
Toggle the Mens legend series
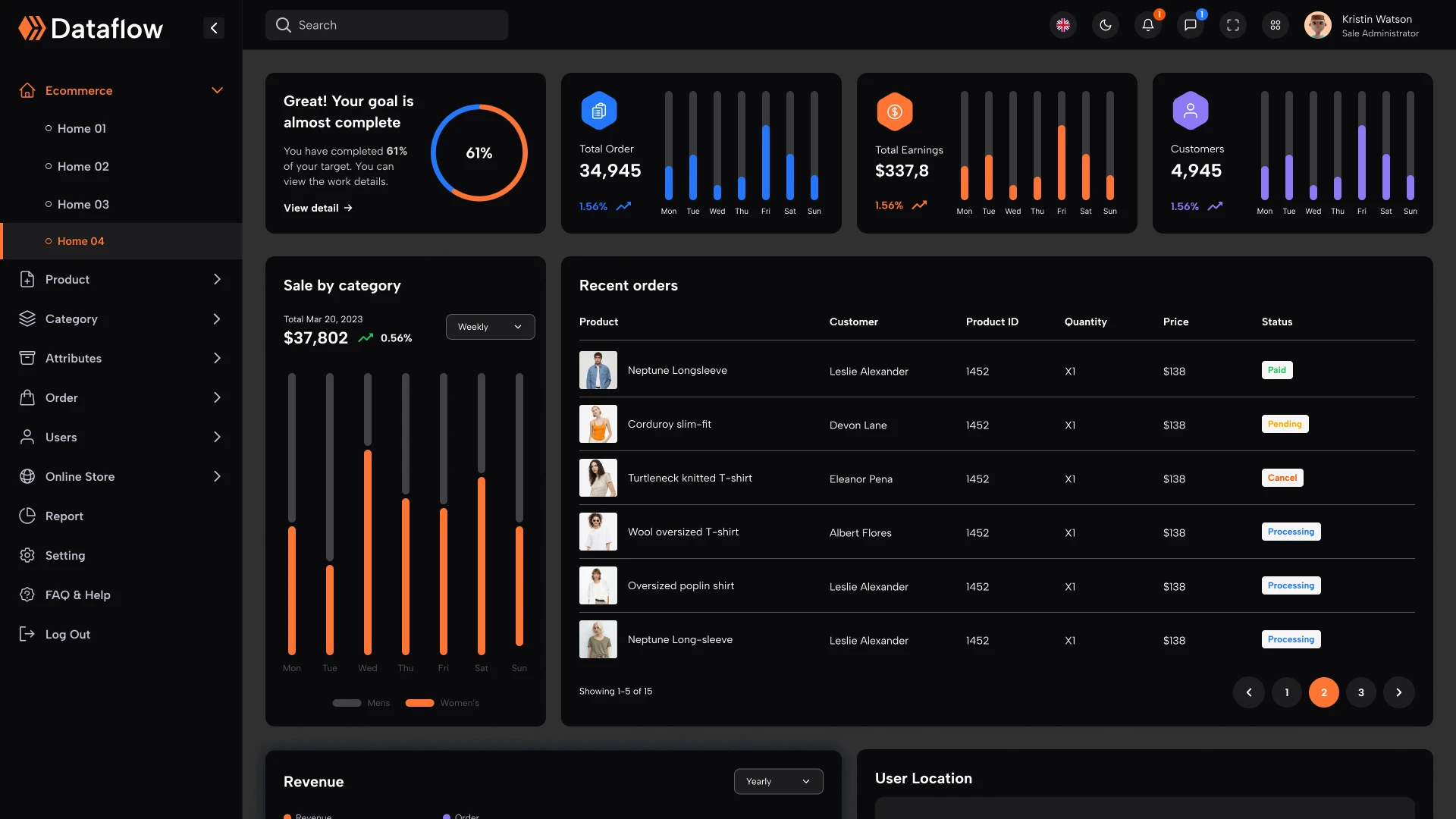coord(361,703)
